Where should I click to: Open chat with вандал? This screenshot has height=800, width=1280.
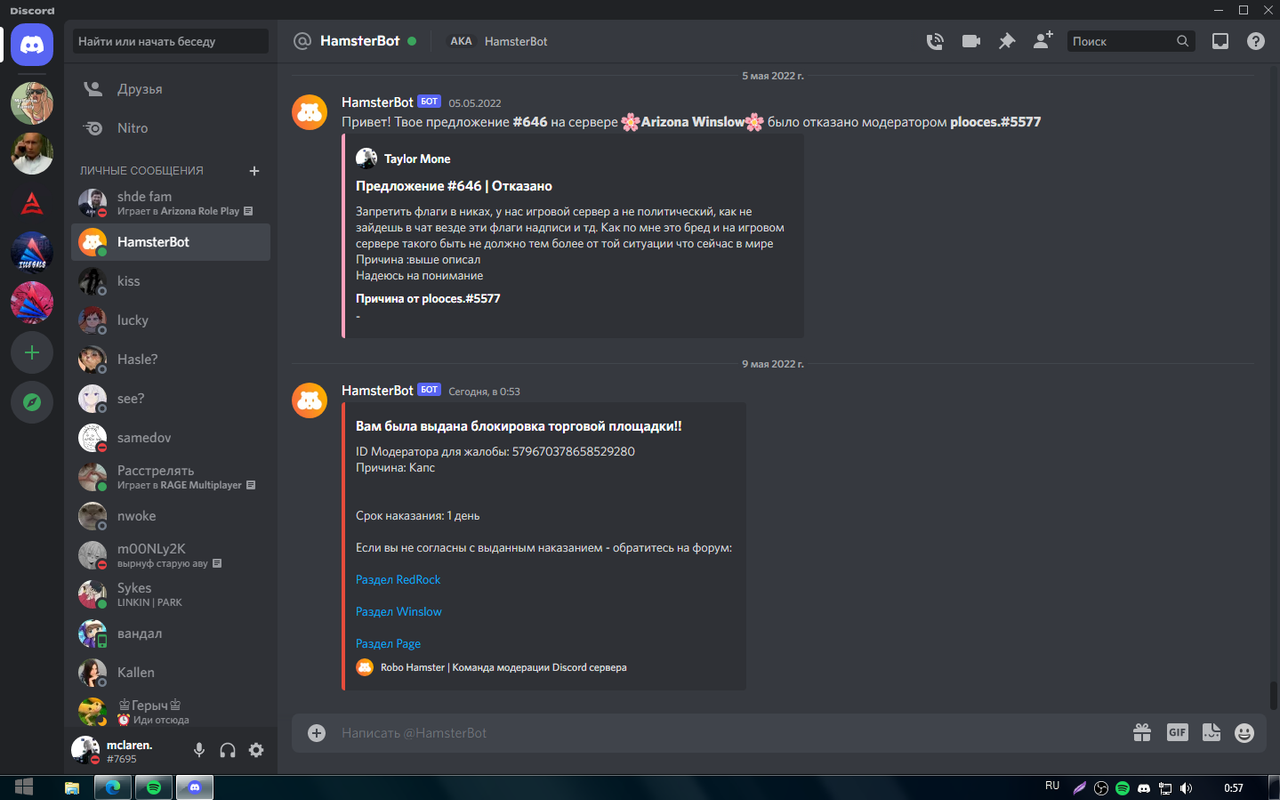pyautogui.click(x=171, y=633)
